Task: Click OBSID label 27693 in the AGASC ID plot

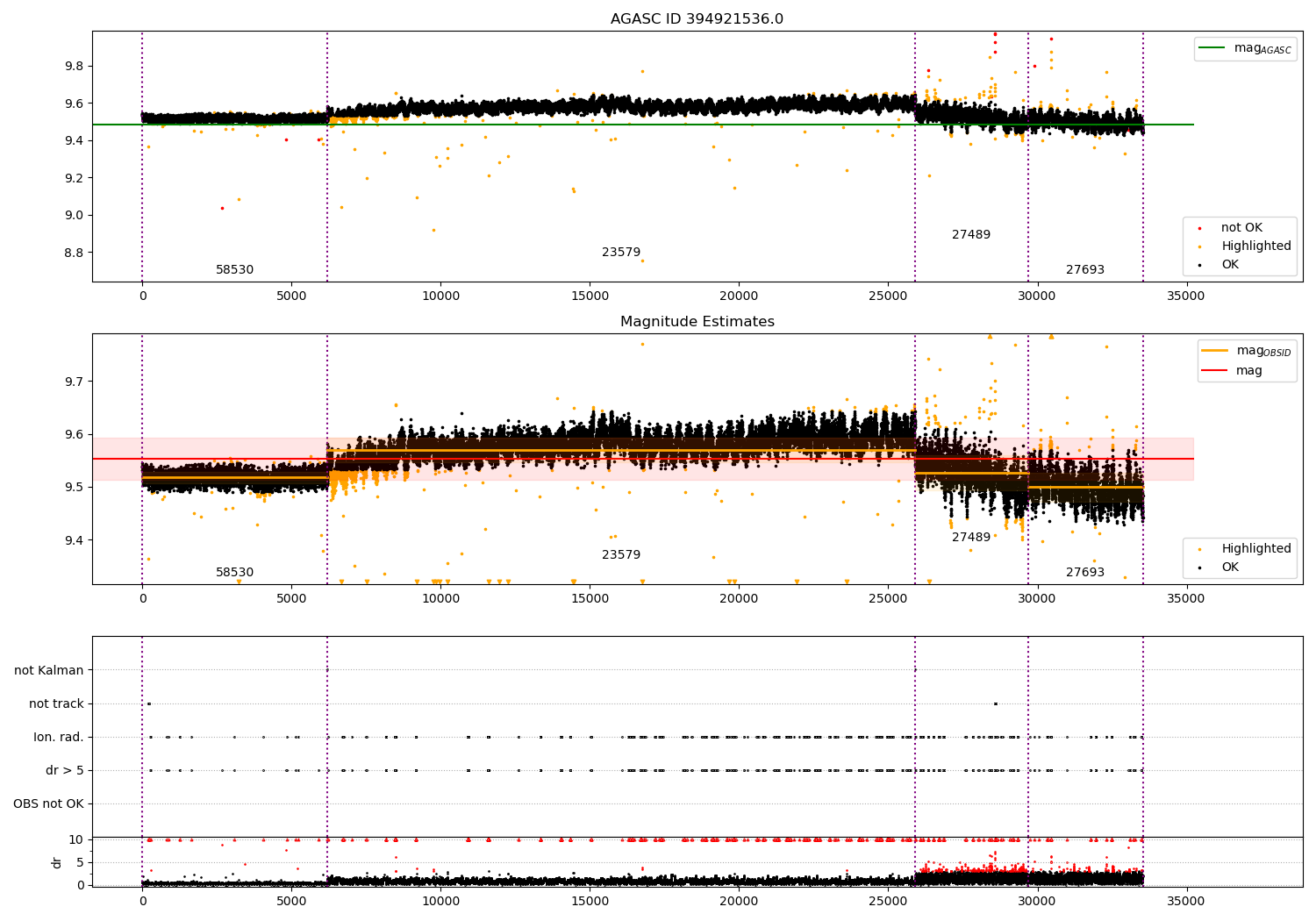Action: pos(1085,270)
